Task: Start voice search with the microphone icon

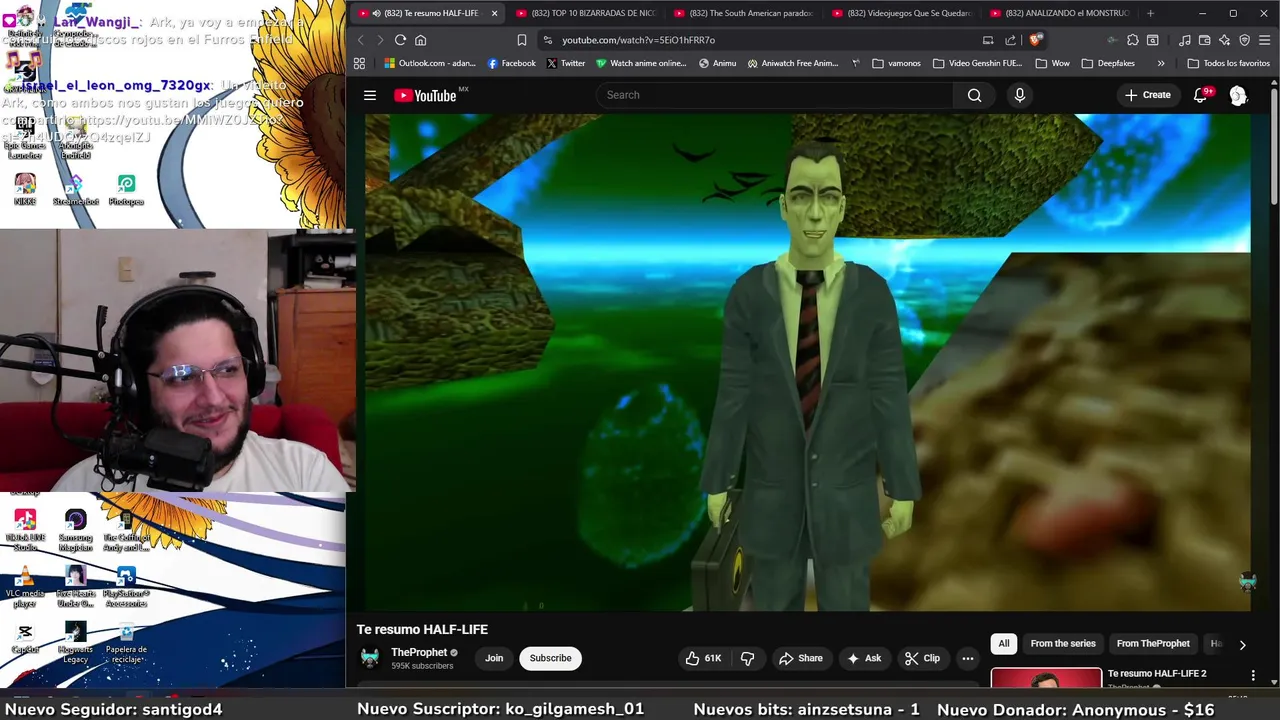Action: click(1019, 95)
